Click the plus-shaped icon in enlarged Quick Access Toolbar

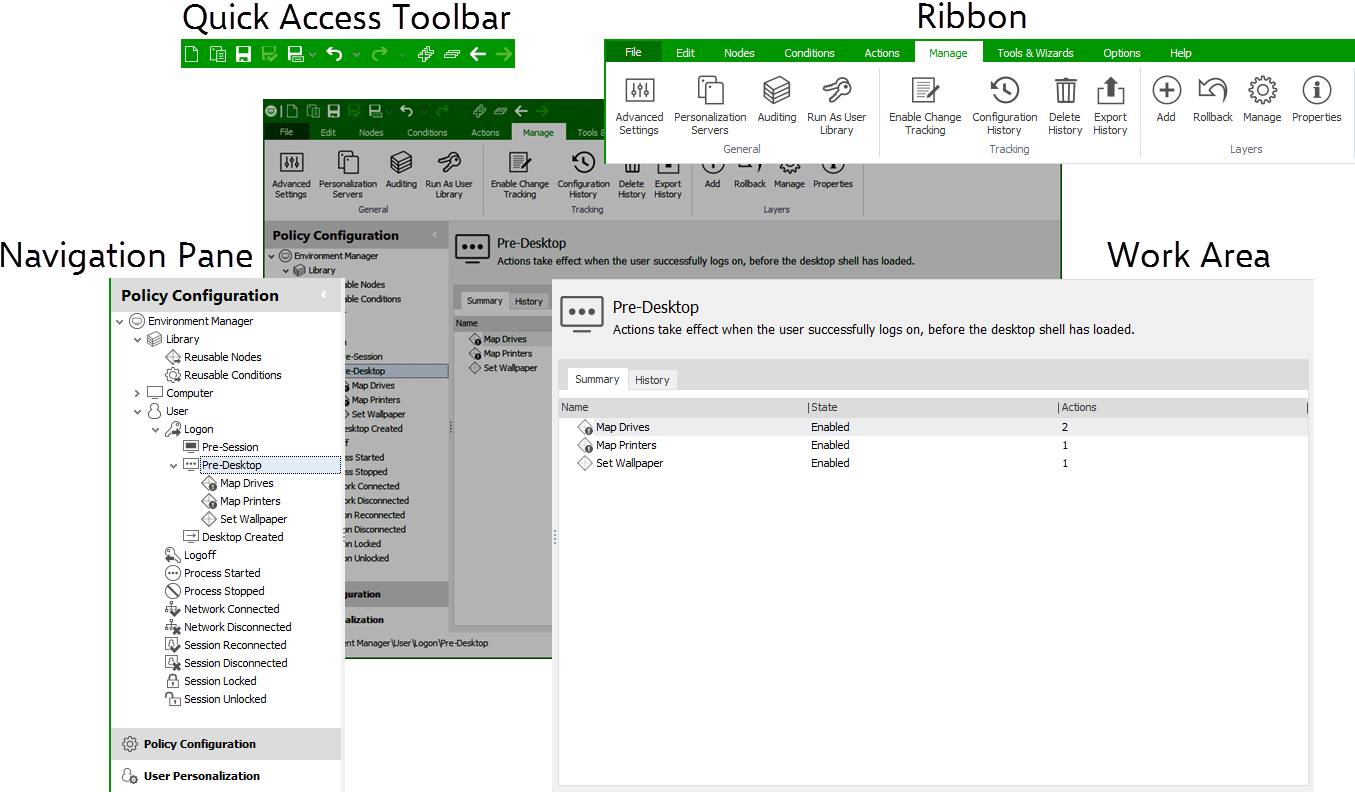pos(425,54)
